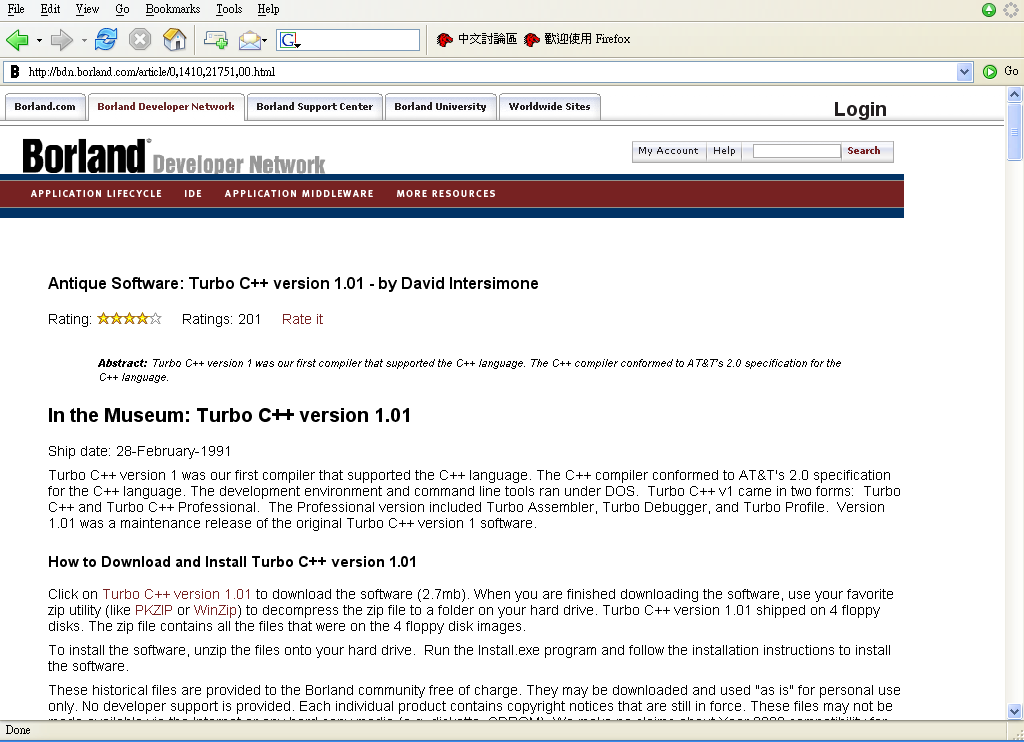Select the Borland Developer Network tab
The image size is (1024, 742).
point(166,106)
